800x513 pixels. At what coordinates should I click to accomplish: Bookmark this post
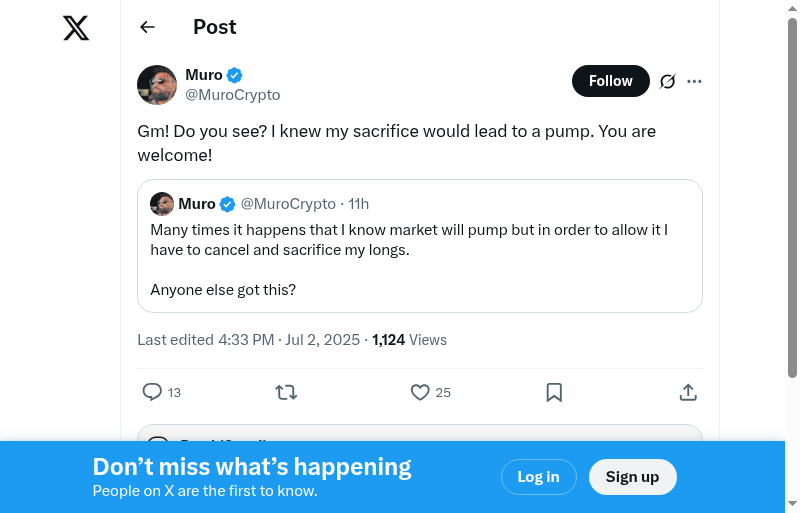[554, 392]
